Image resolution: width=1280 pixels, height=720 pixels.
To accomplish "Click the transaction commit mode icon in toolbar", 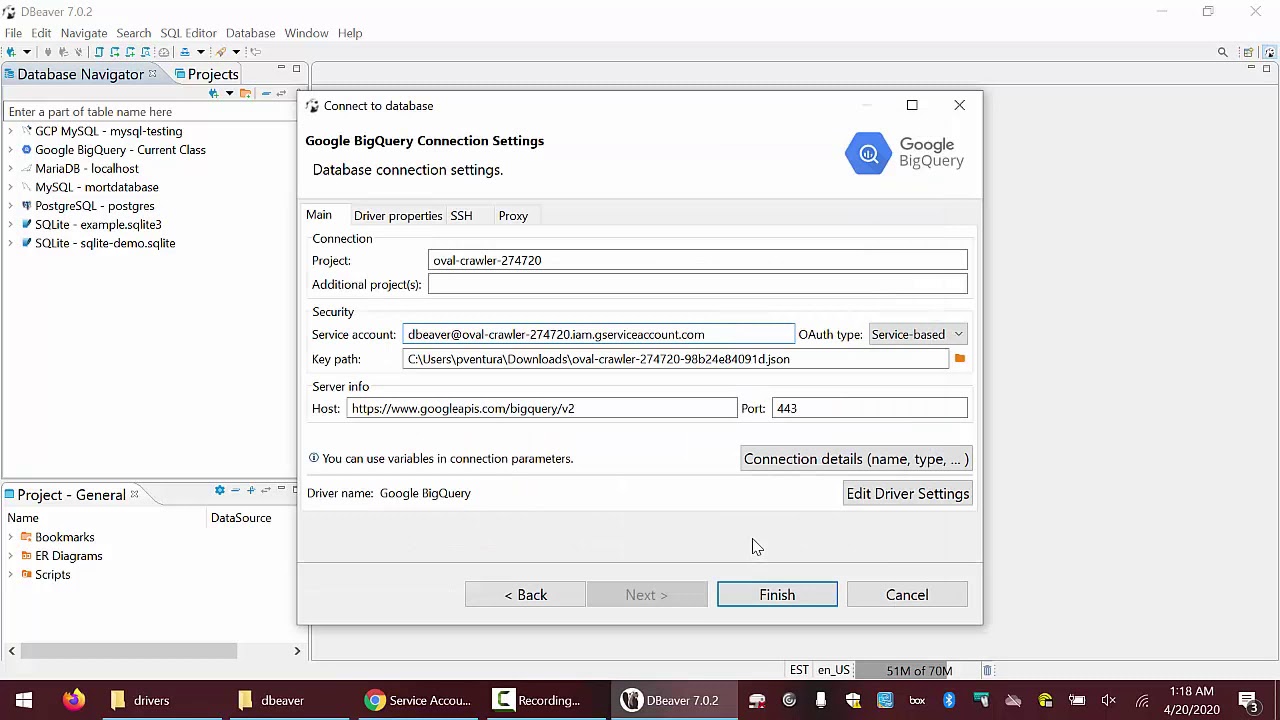I will pos(185,52).
